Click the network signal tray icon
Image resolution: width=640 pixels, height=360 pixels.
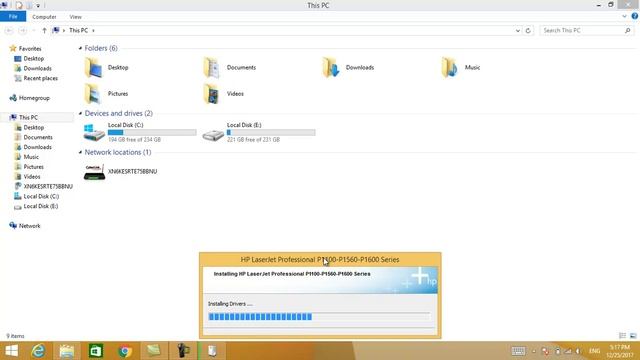[x=568, y=351]
